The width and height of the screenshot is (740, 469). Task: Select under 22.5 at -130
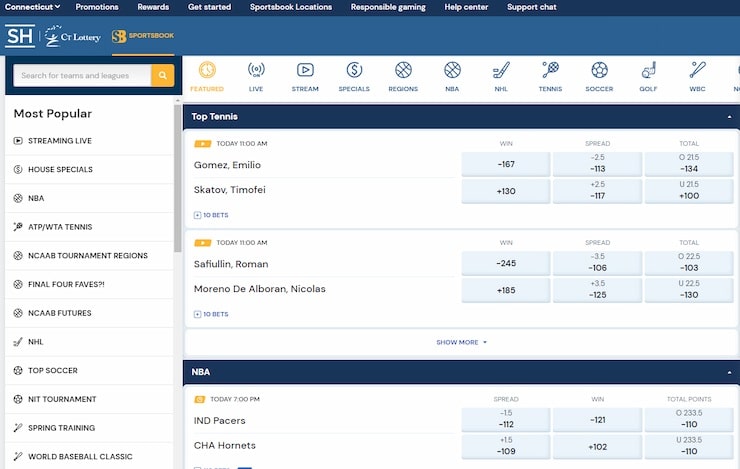coord(689,290)
